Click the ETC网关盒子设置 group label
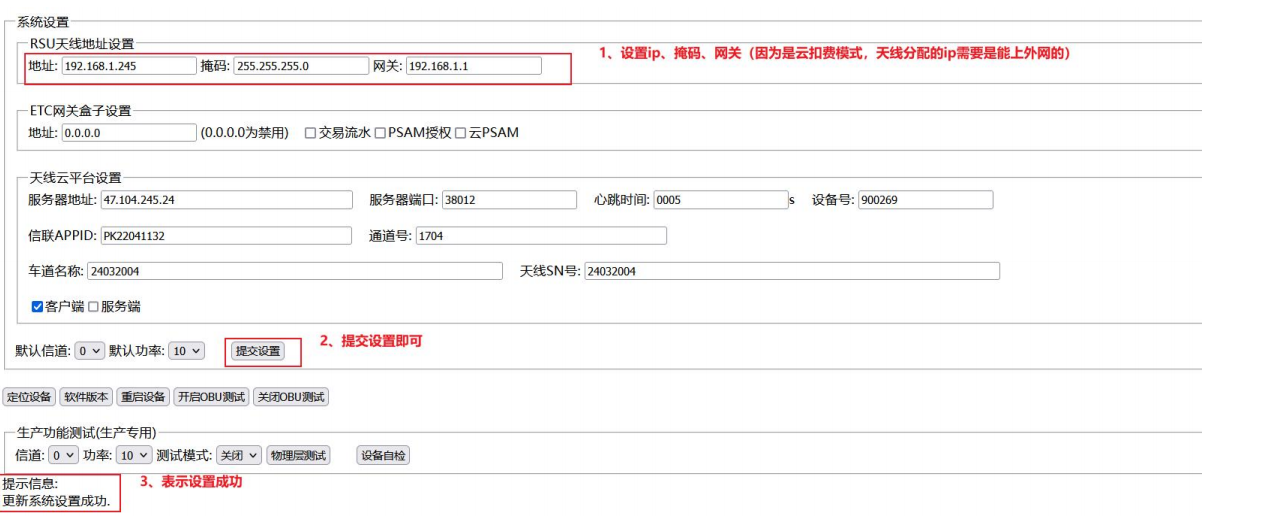Viewport: 1277px width, 521px height. (x=80, y=111)
